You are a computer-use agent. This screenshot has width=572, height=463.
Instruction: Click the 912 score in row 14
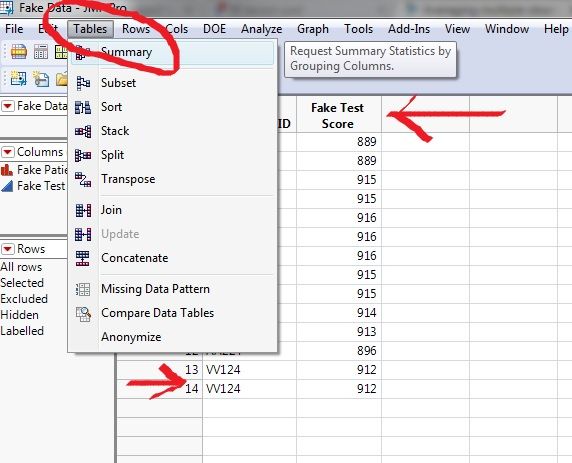(x=339, y=389)
